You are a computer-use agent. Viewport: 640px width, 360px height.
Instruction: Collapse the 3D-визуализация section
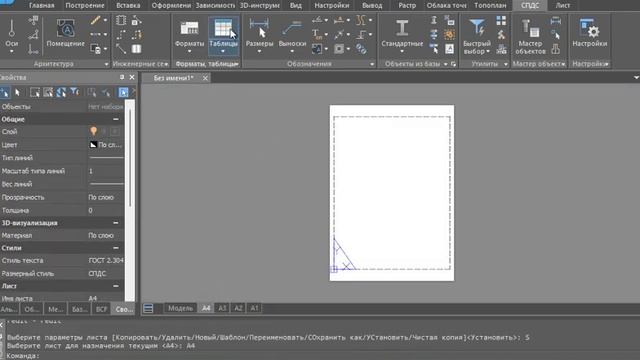click(x=116, y=223)
